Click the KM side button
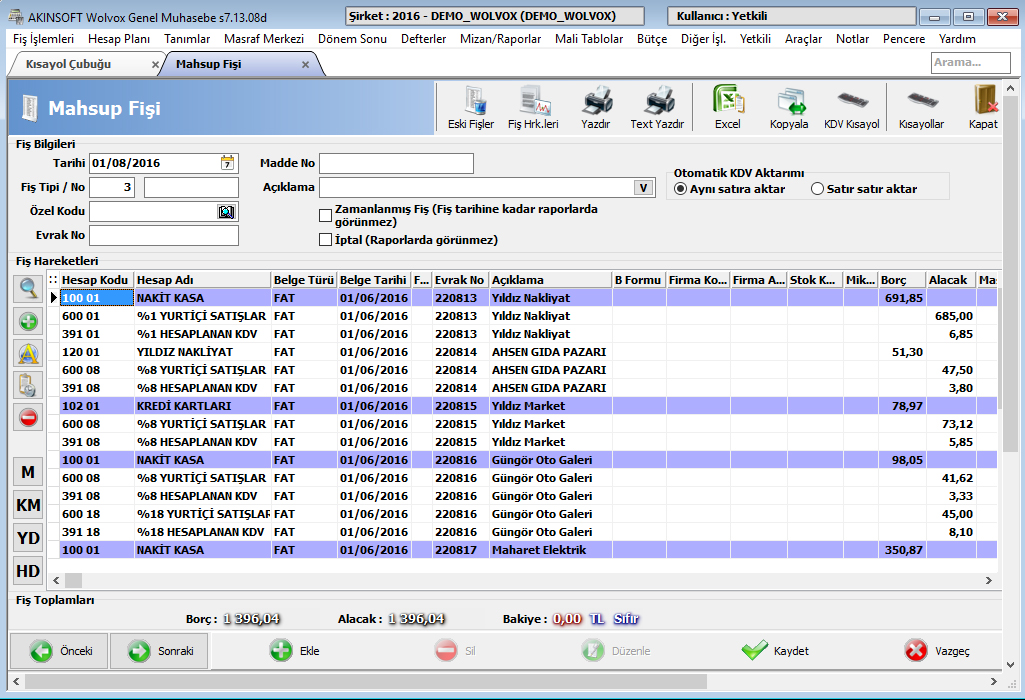Image resolution: width=1025 pixels, height=700 pixels. [x=28, y=505]
